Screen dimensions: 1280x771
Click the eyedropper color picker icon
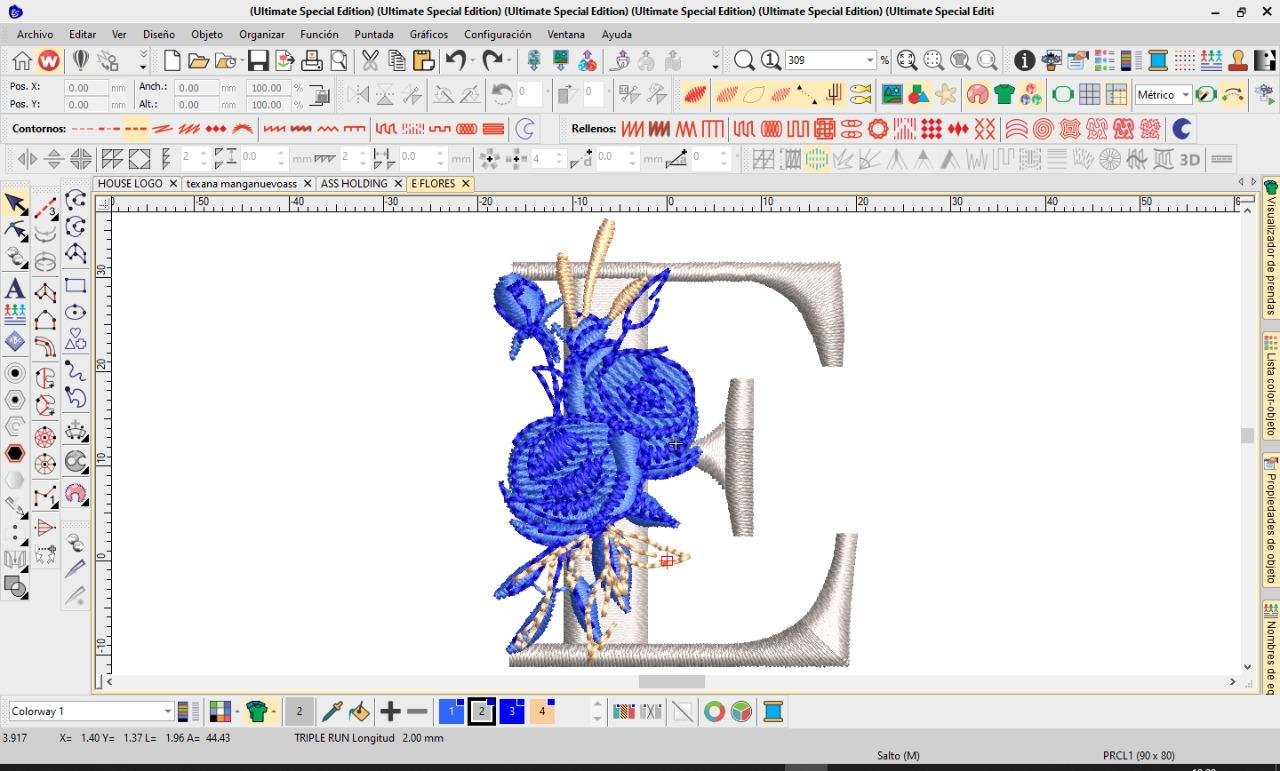click(332, 712)
